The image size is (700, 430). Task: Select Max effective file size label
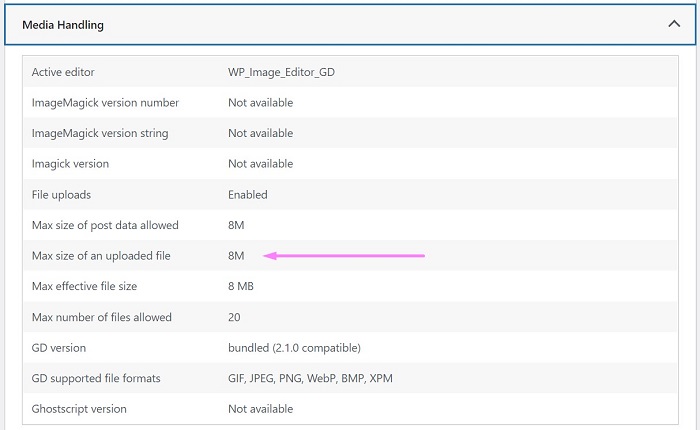[84, 286]
